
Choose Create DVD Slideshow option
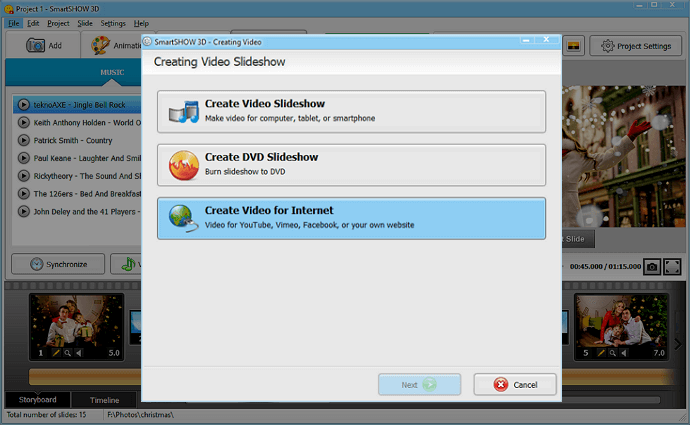pyautogui.click(x=351, y=165)
